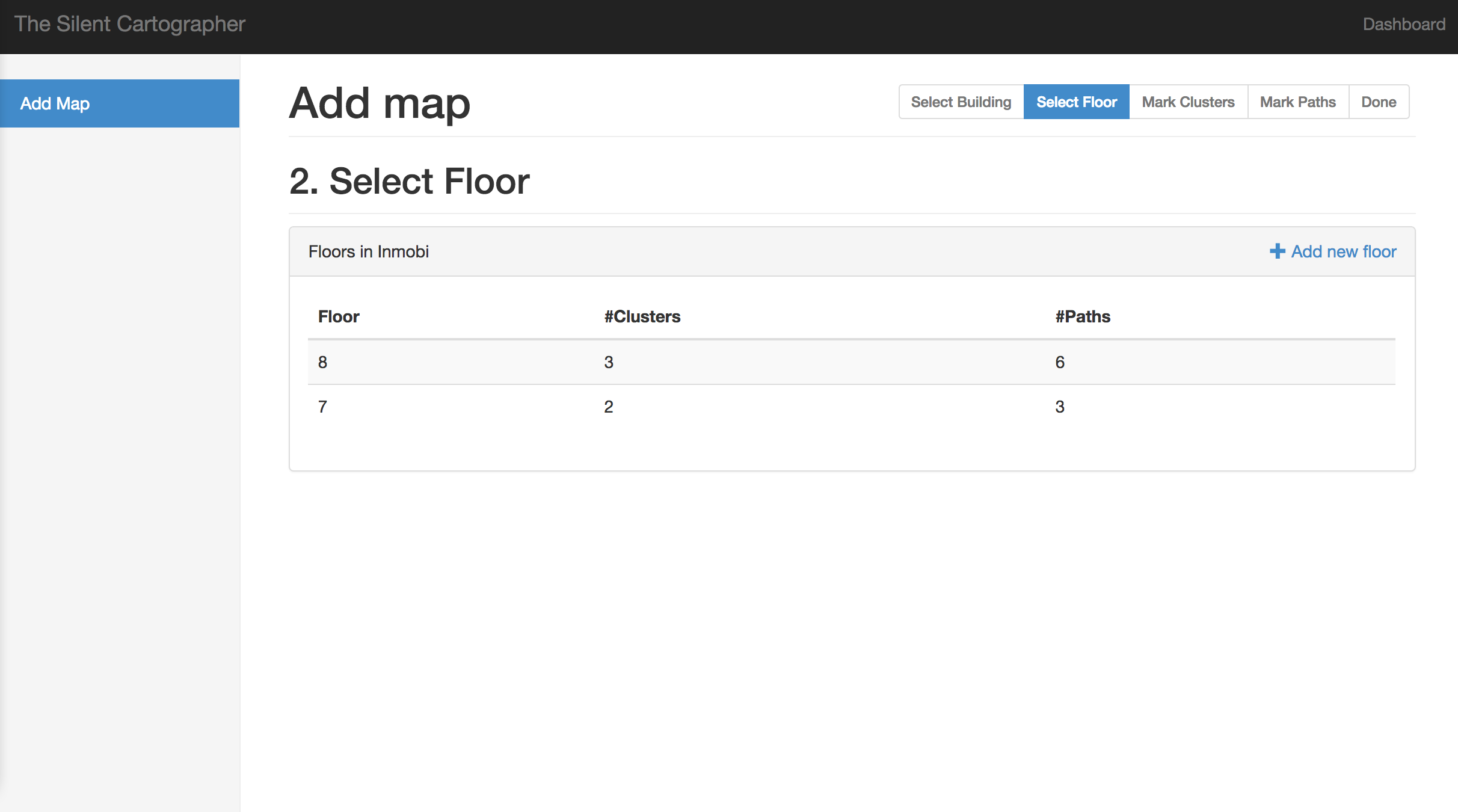
Task: Select the floor 7 row
Action: [322, 407]
